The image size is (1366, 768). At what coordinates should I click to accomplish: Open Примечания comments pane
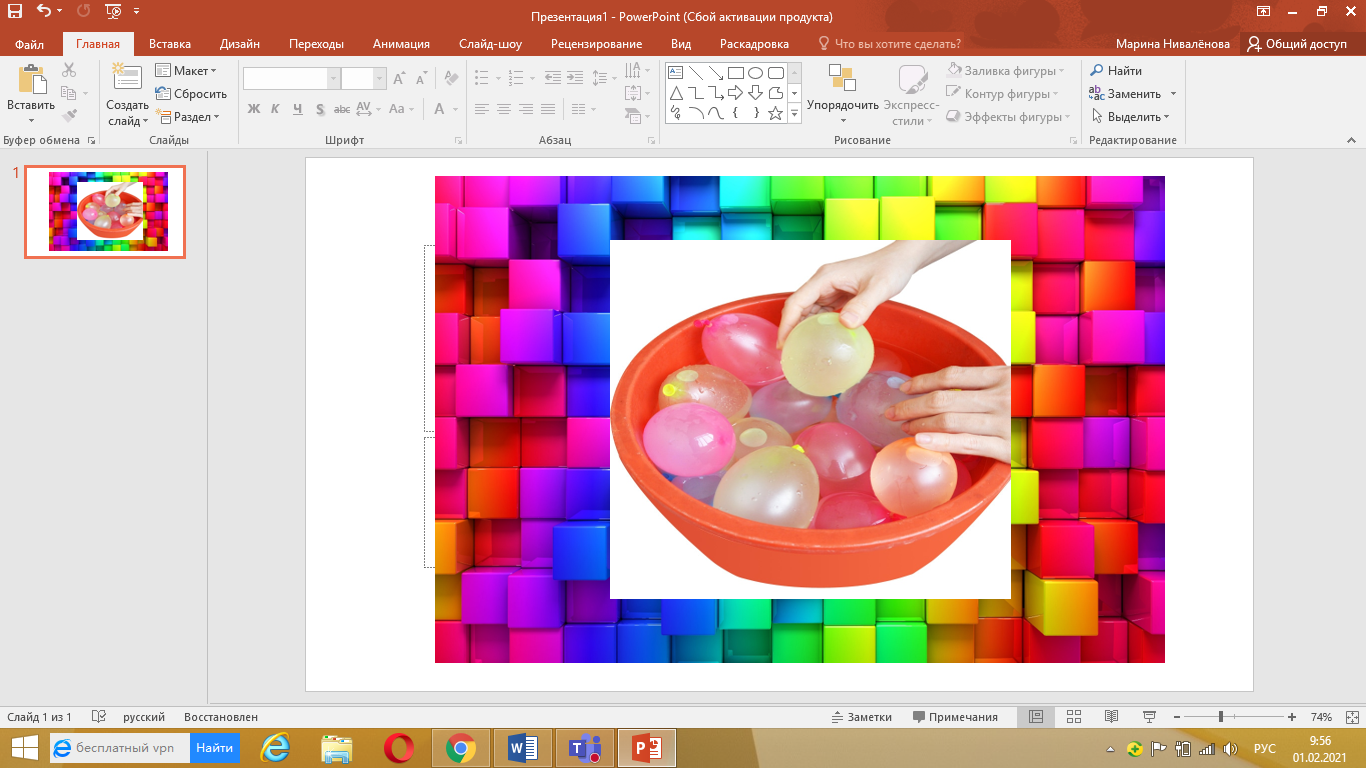[955, 717]
